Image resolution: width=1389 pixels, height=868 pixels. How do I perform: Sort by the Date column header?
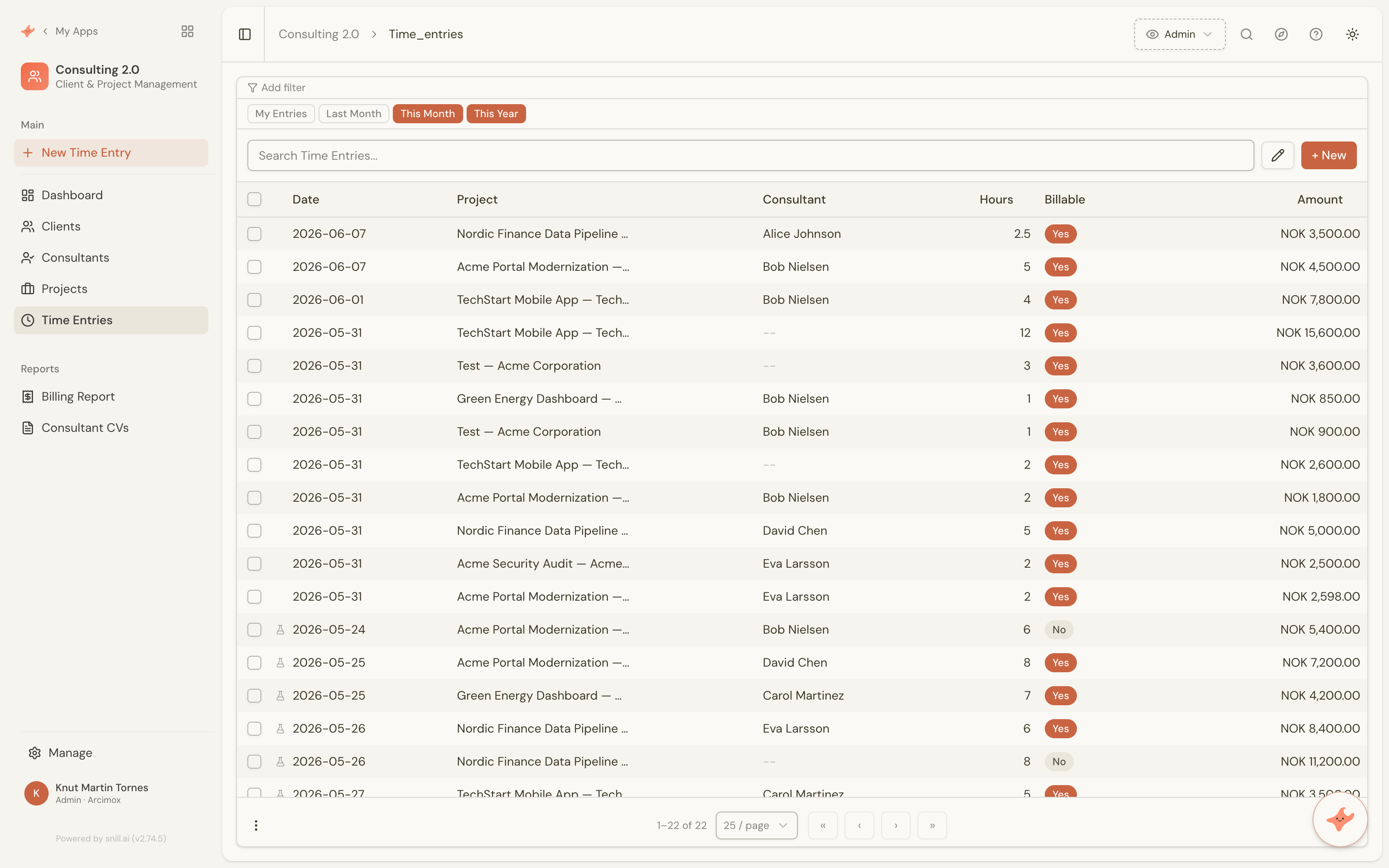click(305, 199)
